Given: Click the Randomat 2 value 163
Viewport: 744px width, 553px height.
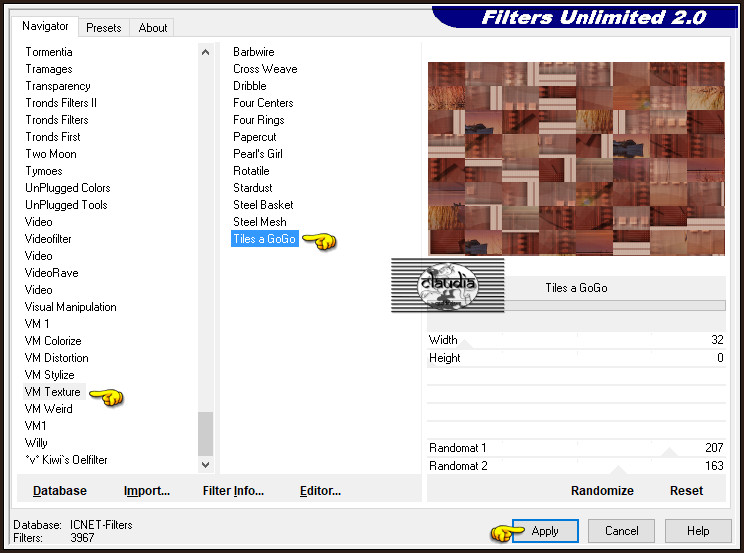Looking at the screenshot, I should (x=714, y=466).
